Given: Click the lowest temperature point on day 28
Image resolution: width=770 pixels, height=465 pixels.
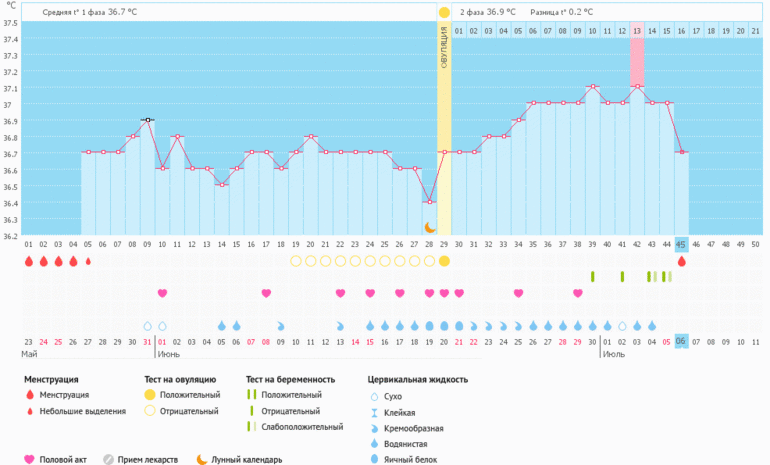Looking at the screenshot, I should point(429,201).
